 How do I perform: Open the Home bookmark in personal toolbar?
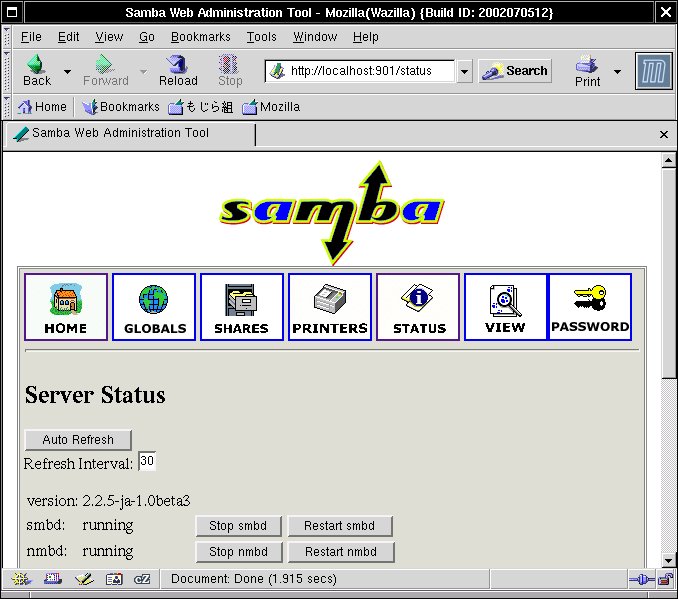tap(42, 107)
